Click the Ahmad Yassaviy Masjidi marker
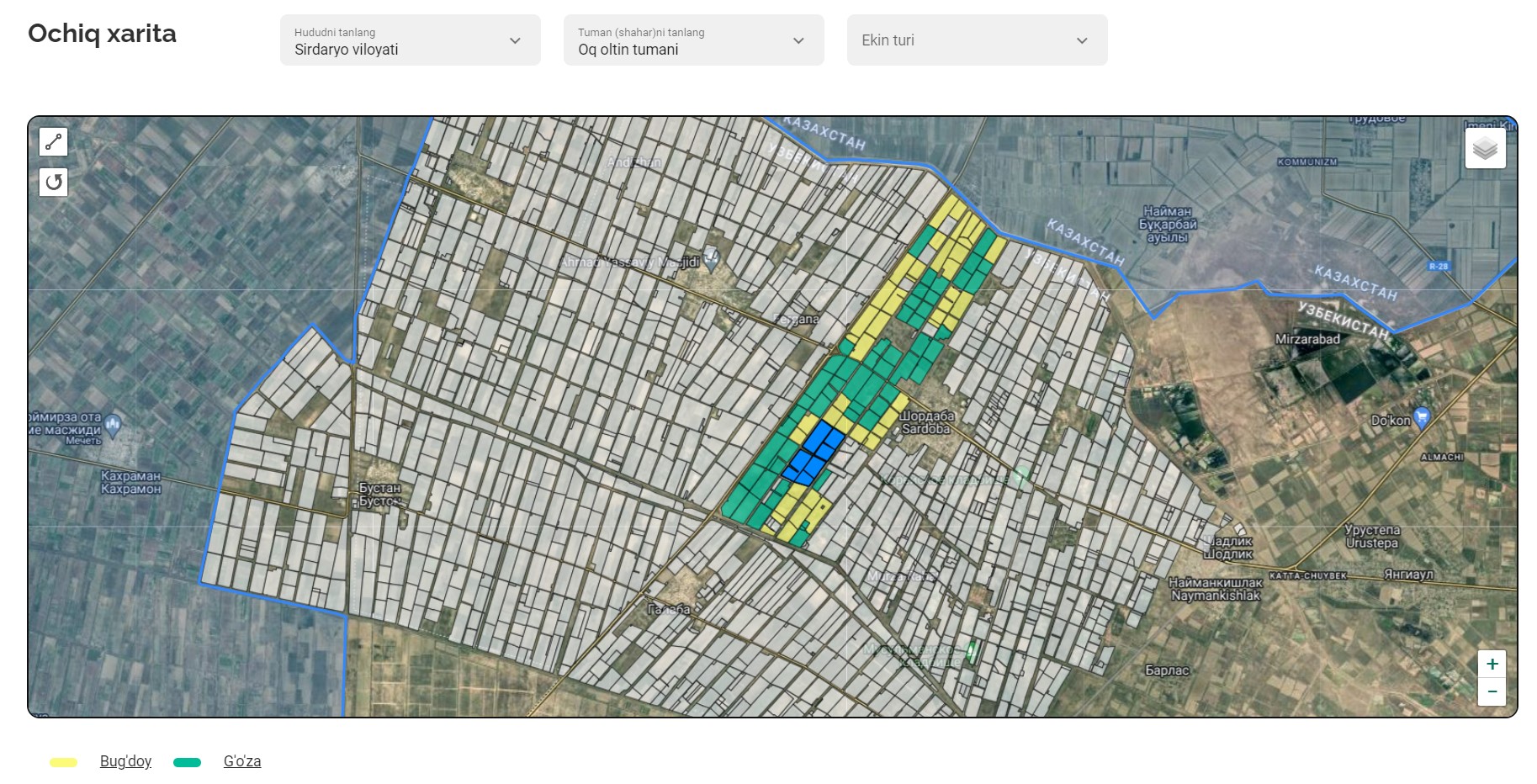Image resolution: width=1537 pixels, height=784 pixels. 712,260
